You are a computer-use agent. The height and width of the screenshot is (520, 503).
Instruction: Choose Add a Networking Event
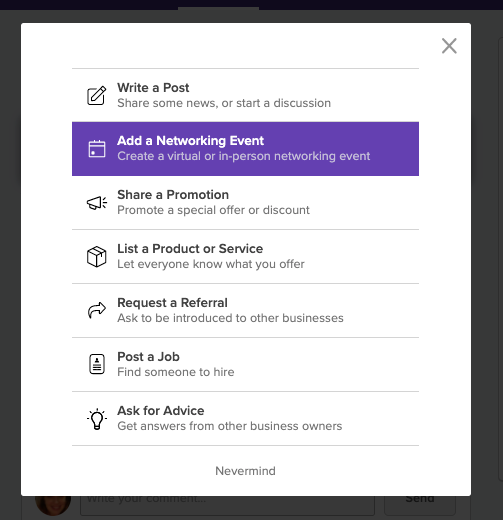coord(245,149)
